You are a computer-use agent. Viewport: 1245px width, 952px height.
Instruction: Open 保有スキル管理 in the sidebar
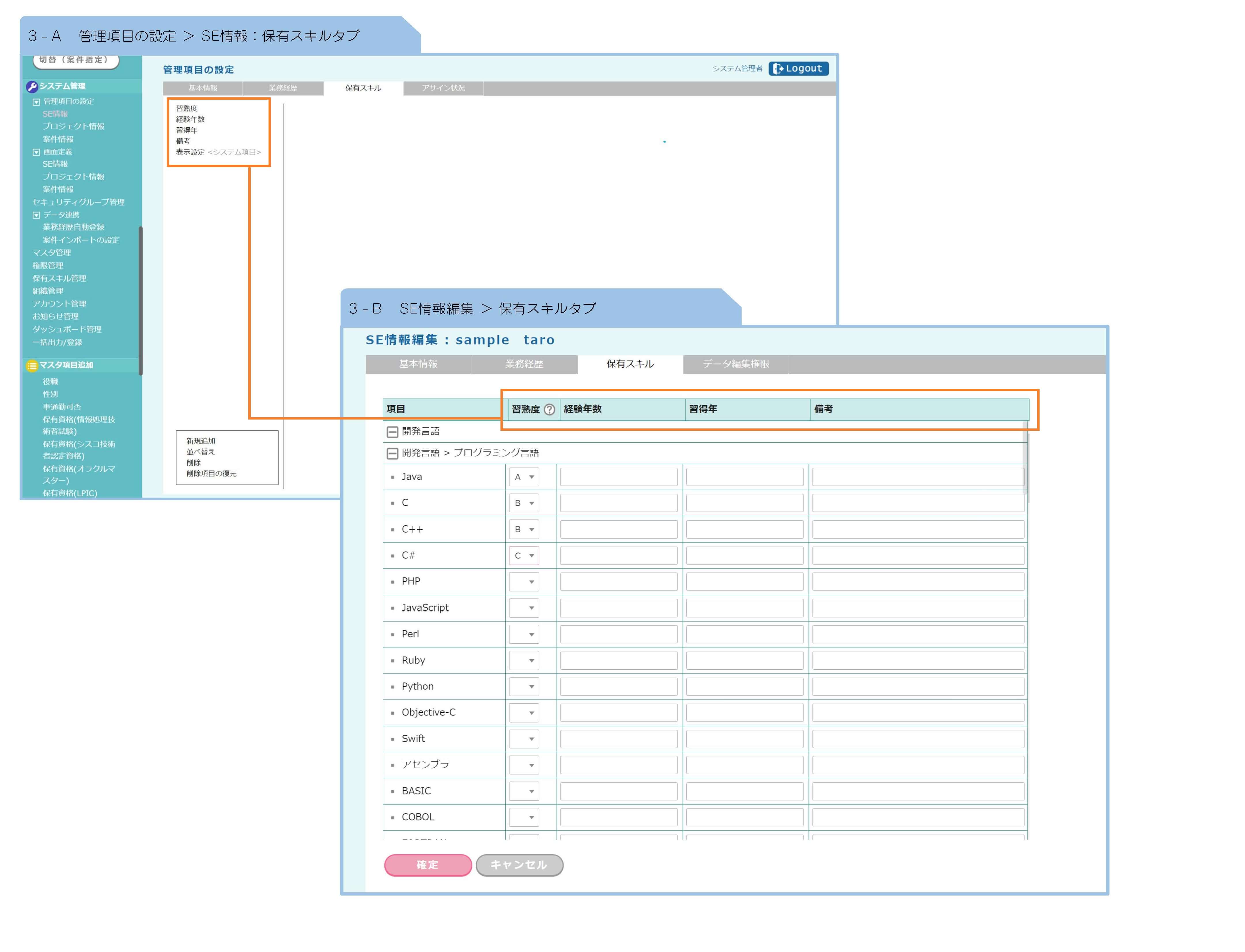(x=60, y=278)
